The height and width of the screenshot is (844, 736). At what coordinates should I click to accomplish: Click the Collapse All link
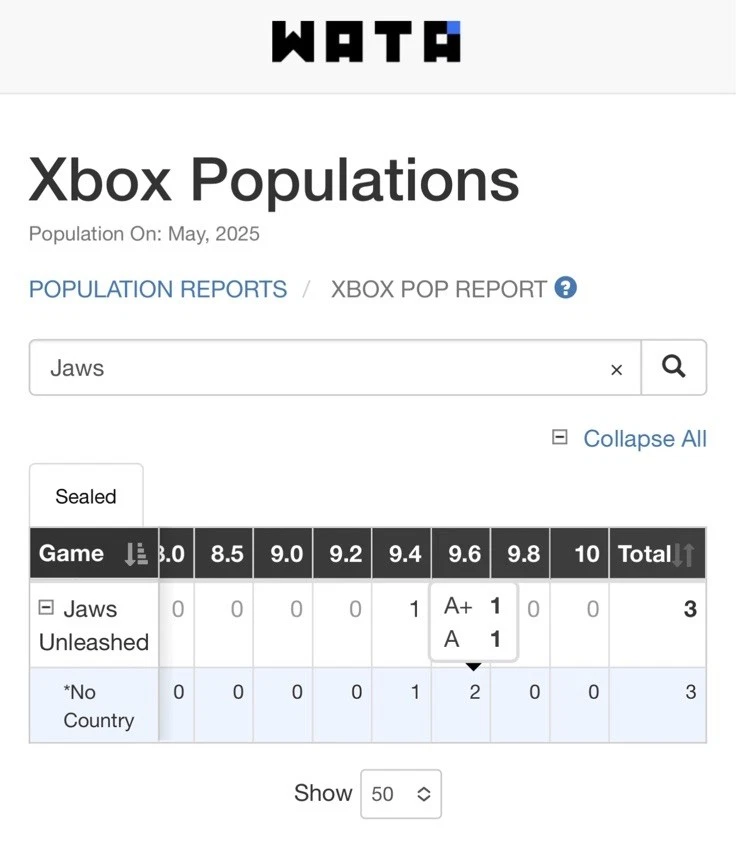(x=644, y=439)
